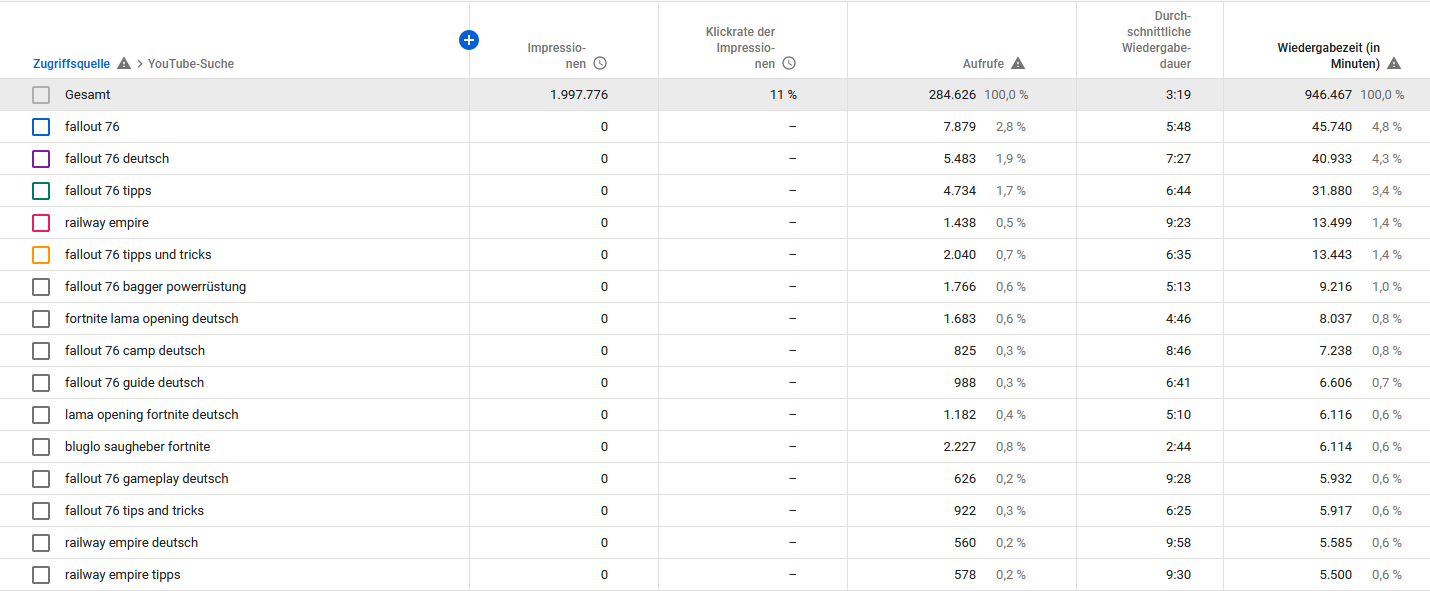Toggle the green 'fallout 76 tipps' checkbox
This screenshot has height=591, width=1430.
click(x=41, y=191)
